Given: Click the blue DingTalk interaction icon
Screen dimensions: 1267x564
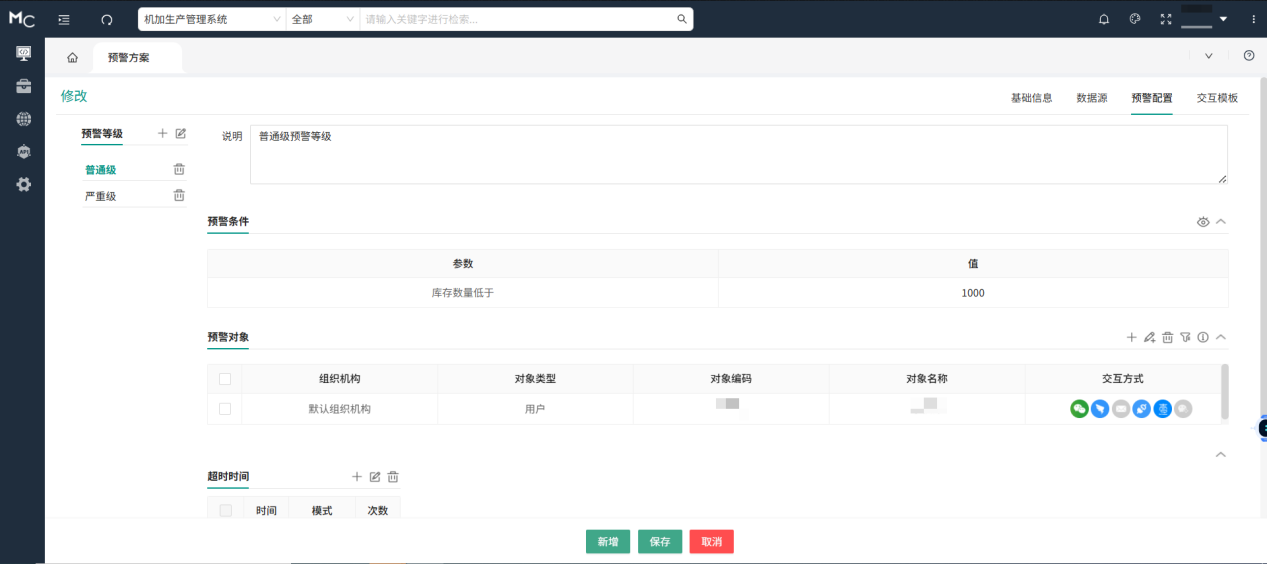Looking at the screenshot, I should [x=1100, y=408].
